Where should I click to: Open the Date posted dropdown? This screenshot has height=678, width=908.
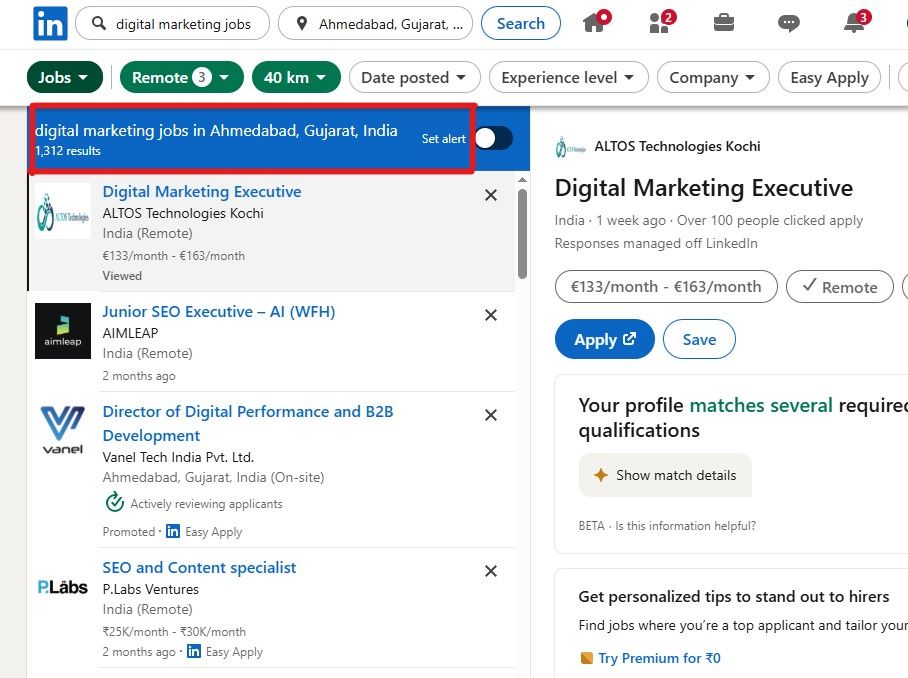pyautogui.click(x=415, y=78)
